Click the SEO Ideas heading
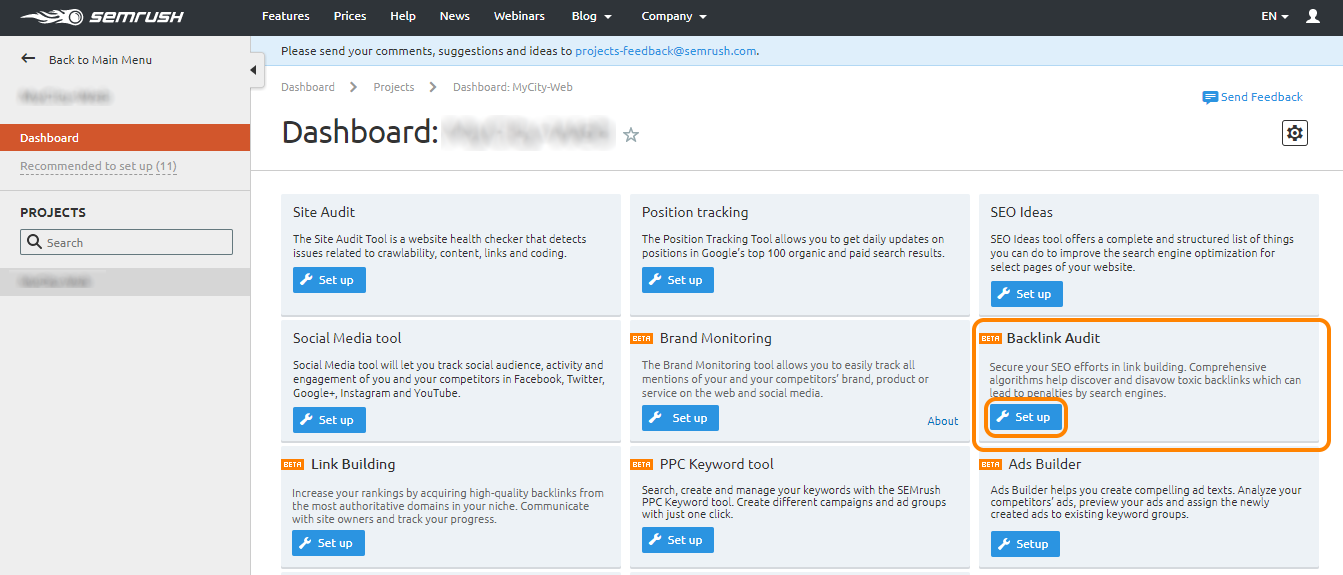This screenshot has width=1343, height=575. [1022, 212]
